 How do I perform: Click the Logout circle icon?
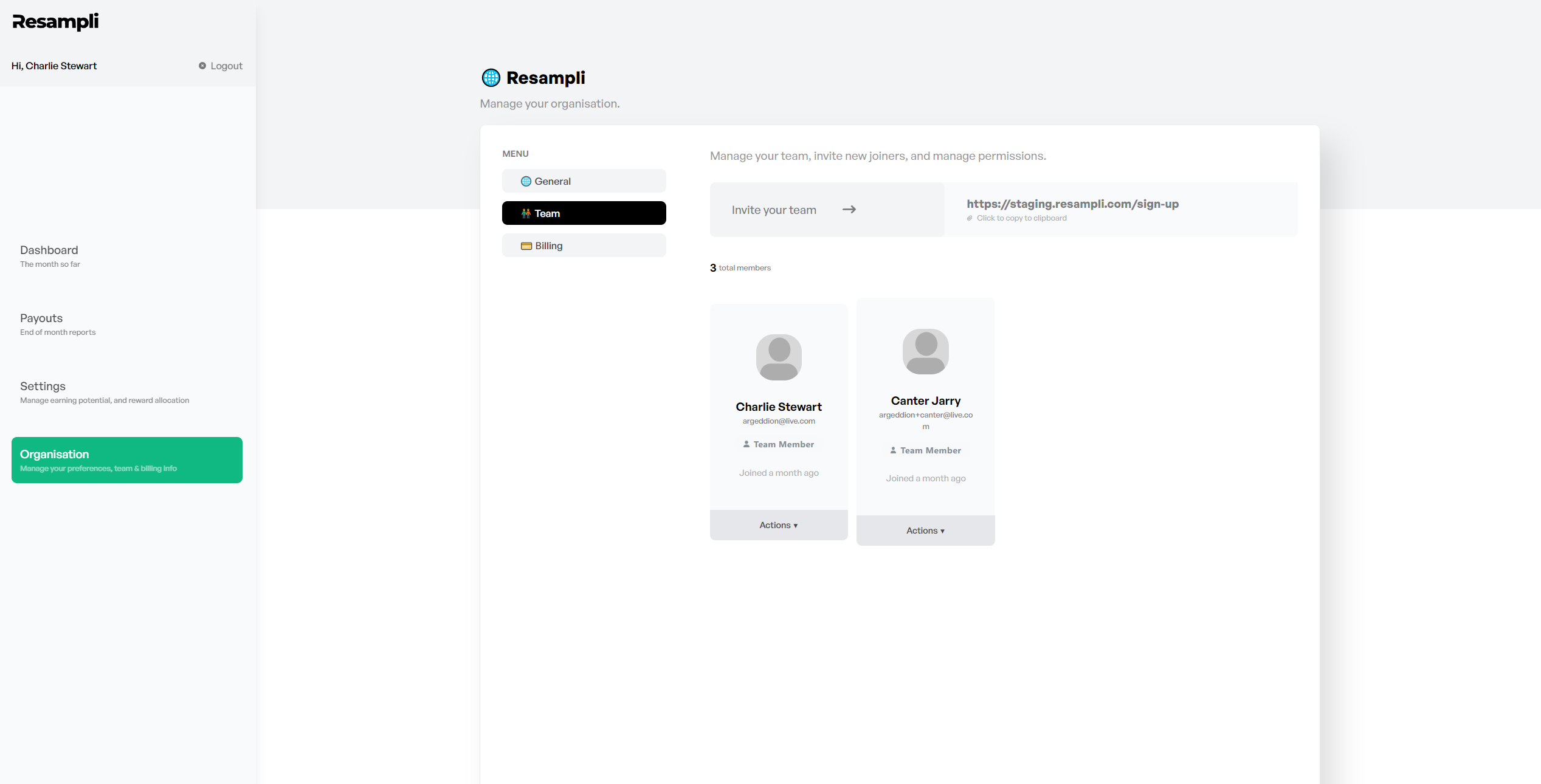pyautogui.click(x=202, y=66)
